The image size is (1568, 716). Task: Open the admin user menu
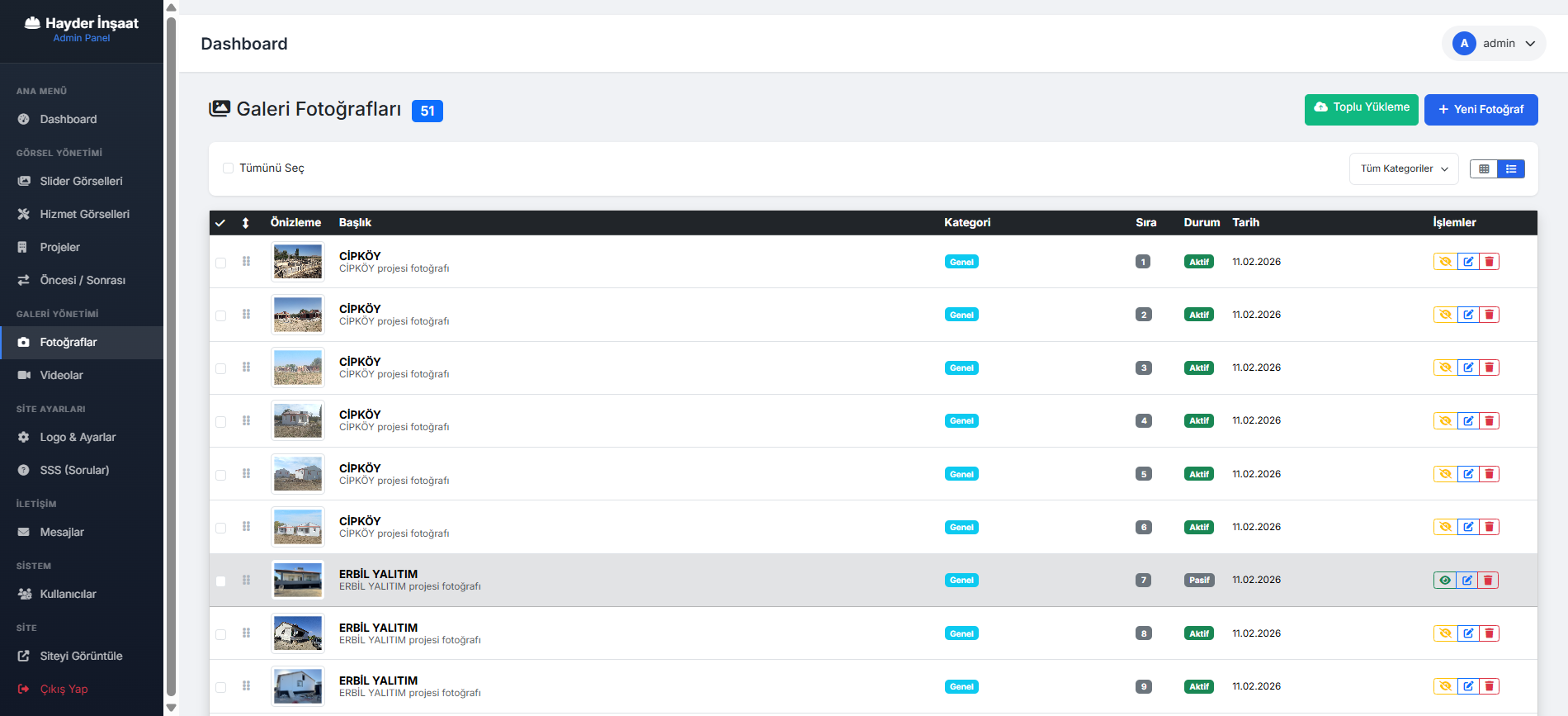pos(1494,44)
